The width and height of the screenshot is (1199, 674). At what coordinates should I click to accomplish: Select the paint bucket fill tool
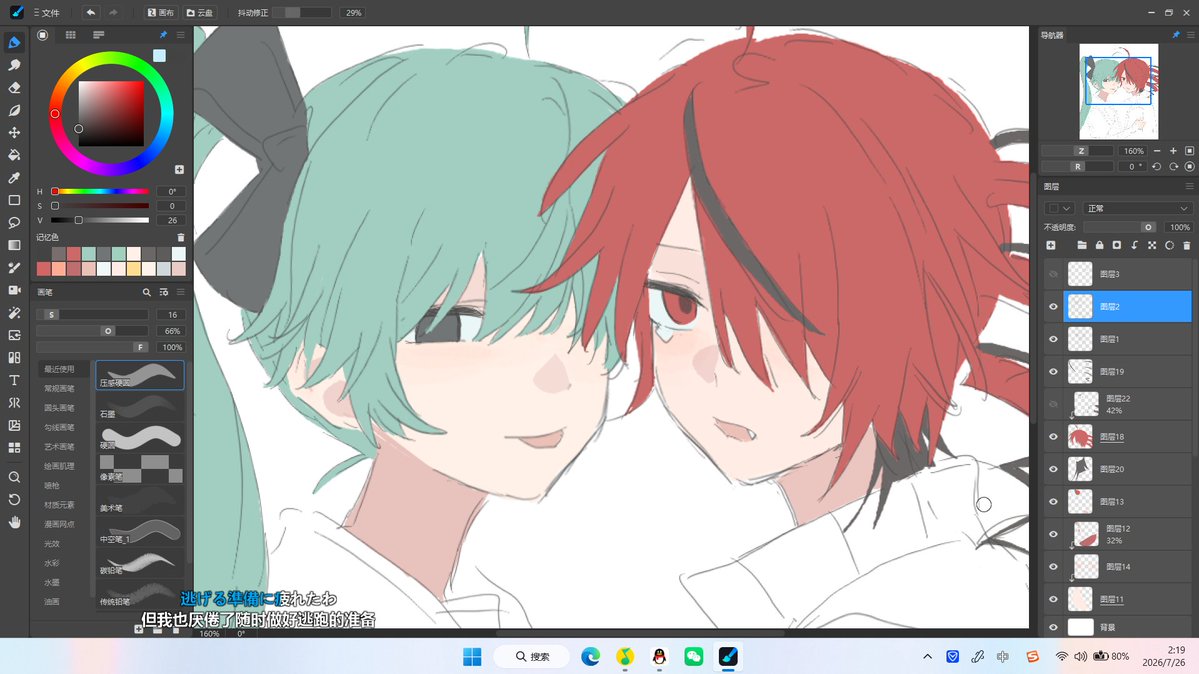click(14, 155)
